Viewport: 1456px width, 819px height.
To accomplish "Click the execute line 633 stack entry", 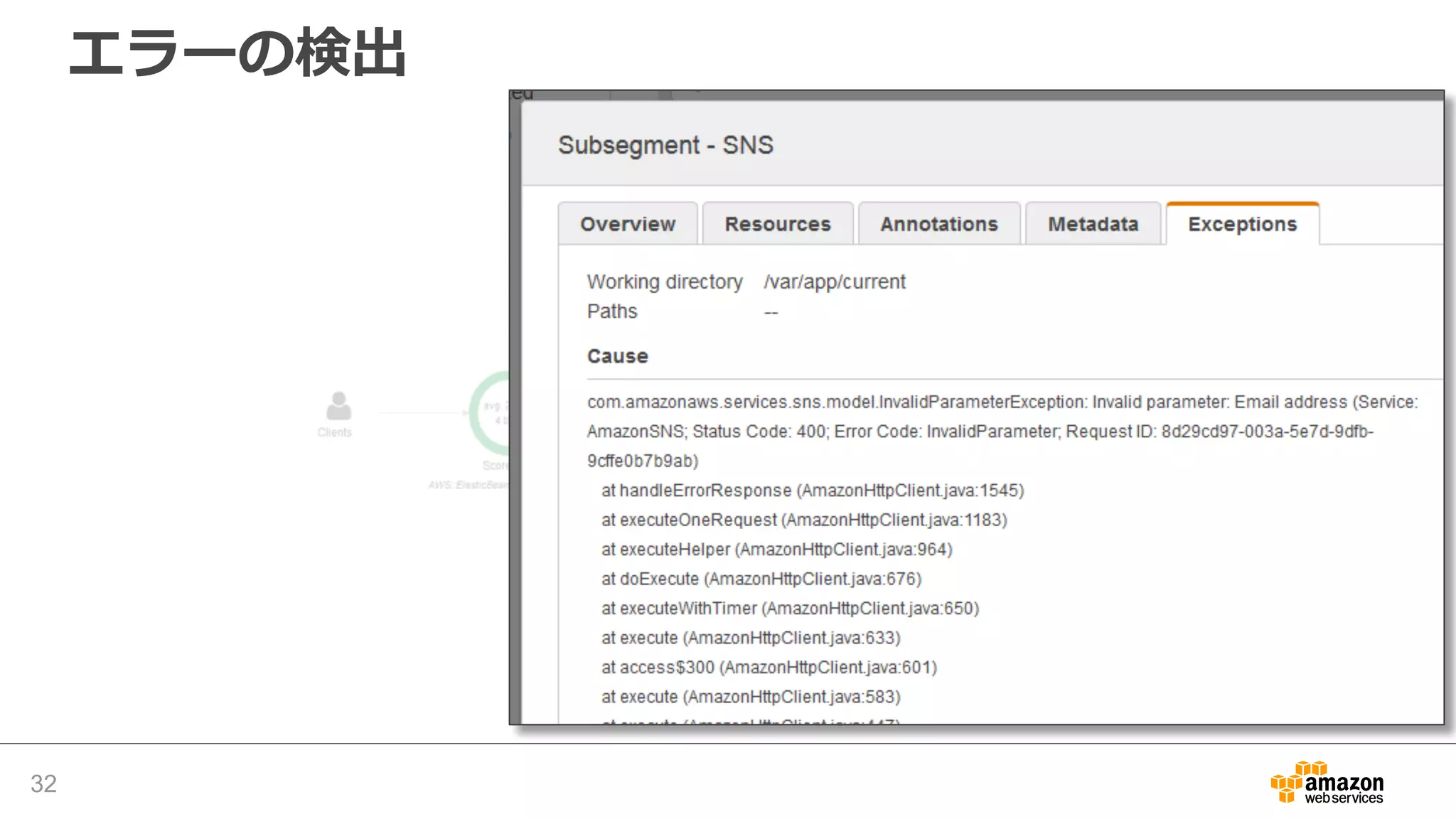I will 751,638.
